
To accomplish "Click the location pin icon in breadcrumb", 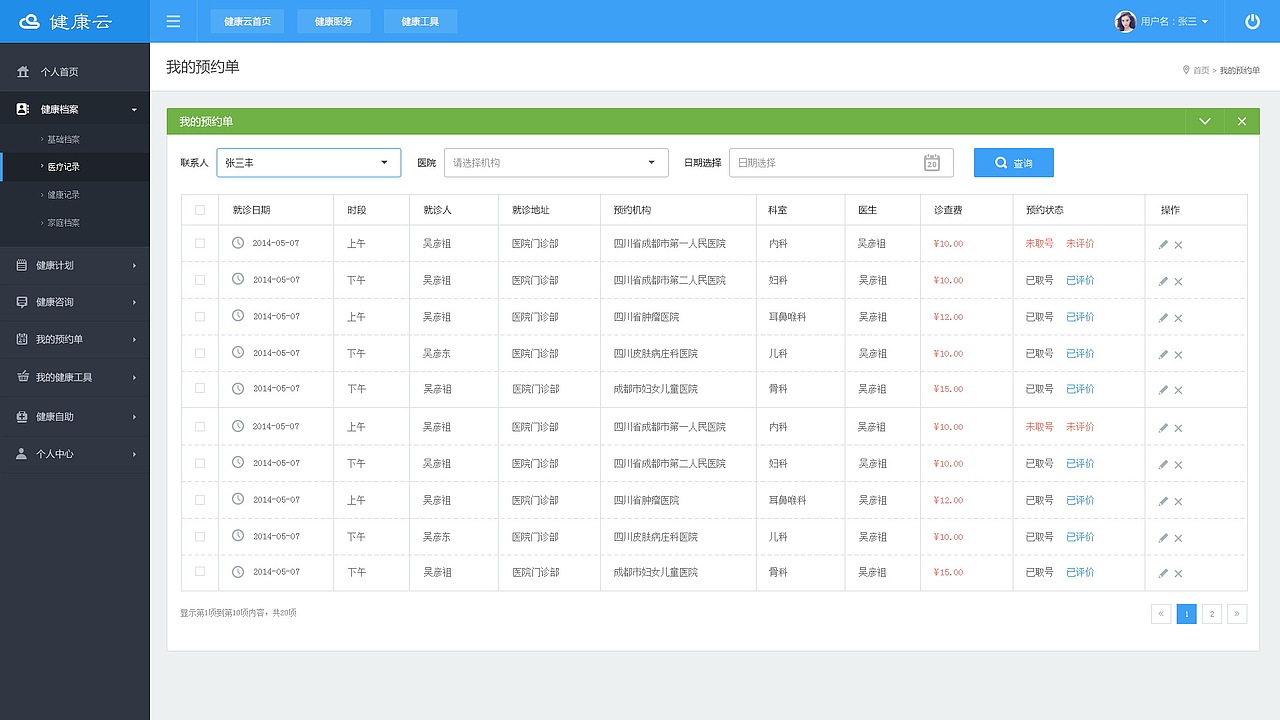I will click(x=1186, y=70).
